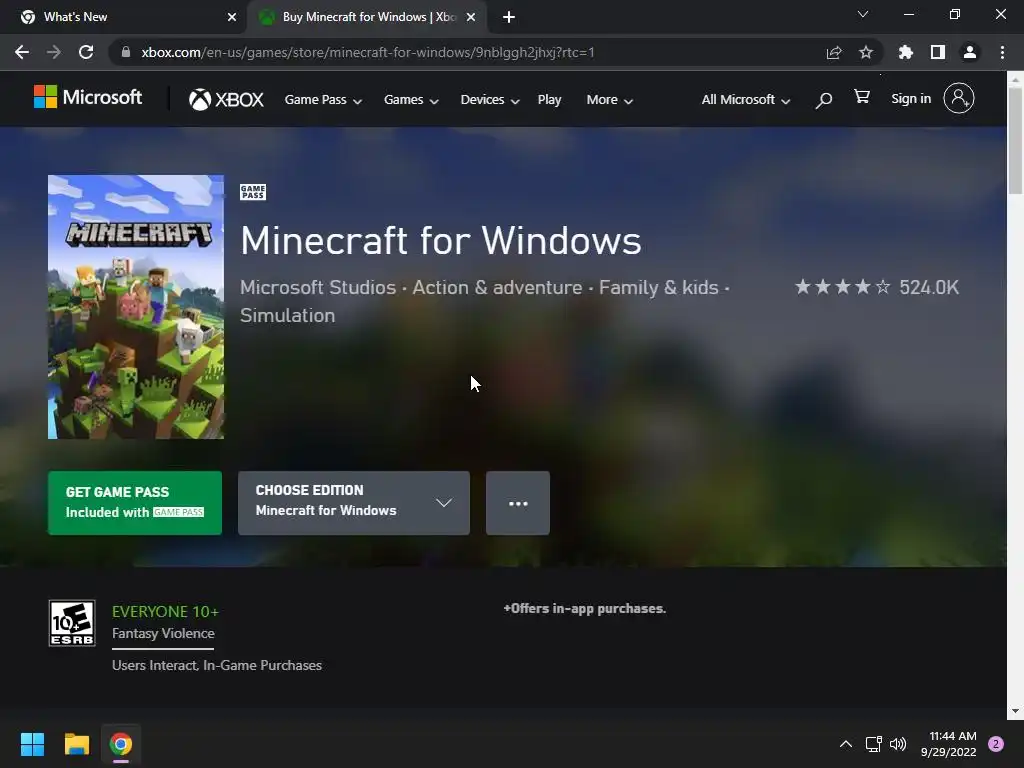Viewport: 1024px width, 768px height.
Task: Expand the Games menu
Action: (411, 100)
